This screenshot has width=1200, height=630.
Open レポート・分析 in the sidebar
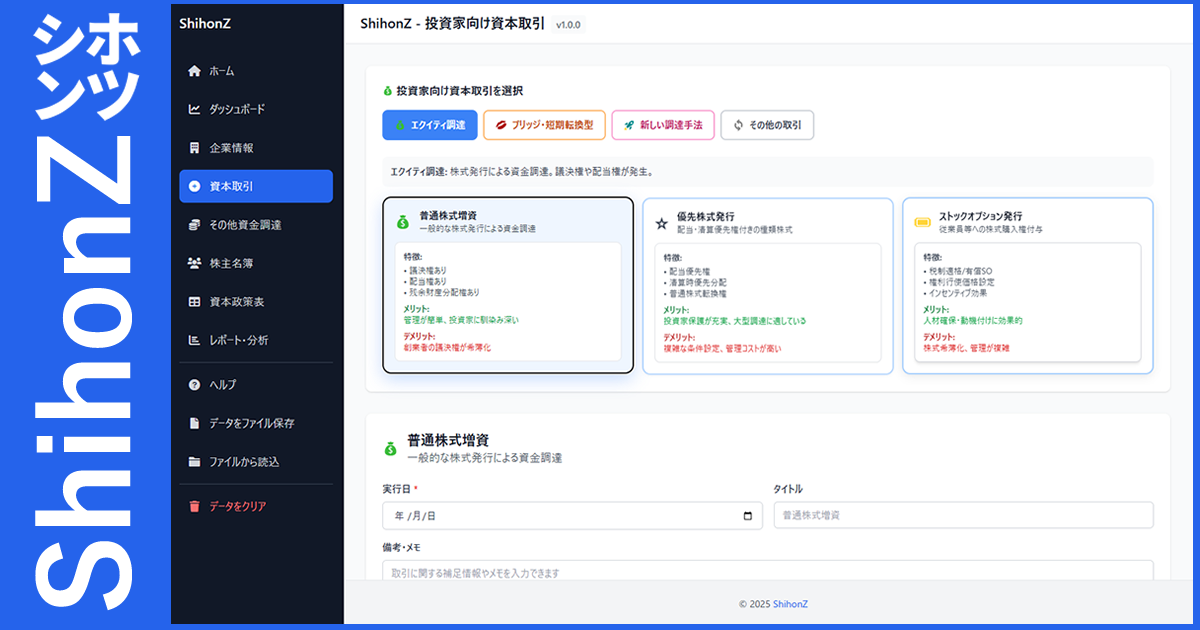pyautogui.click(x=238, y=340)
